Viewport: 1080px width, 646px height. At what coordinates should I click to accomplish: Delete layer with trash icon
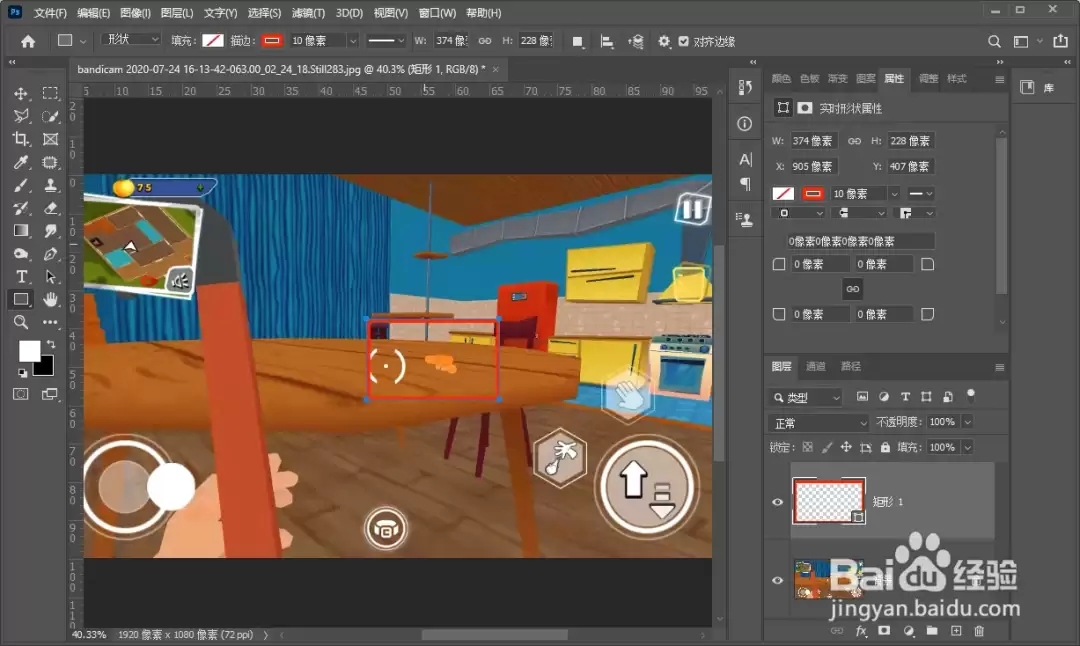[x=979, y=631]
